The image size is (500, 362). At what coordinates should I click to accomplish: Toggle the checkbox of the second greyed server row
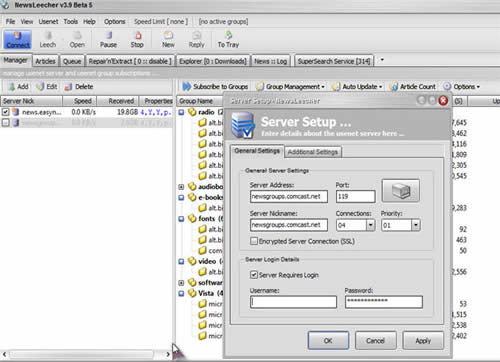click(5, 123)
